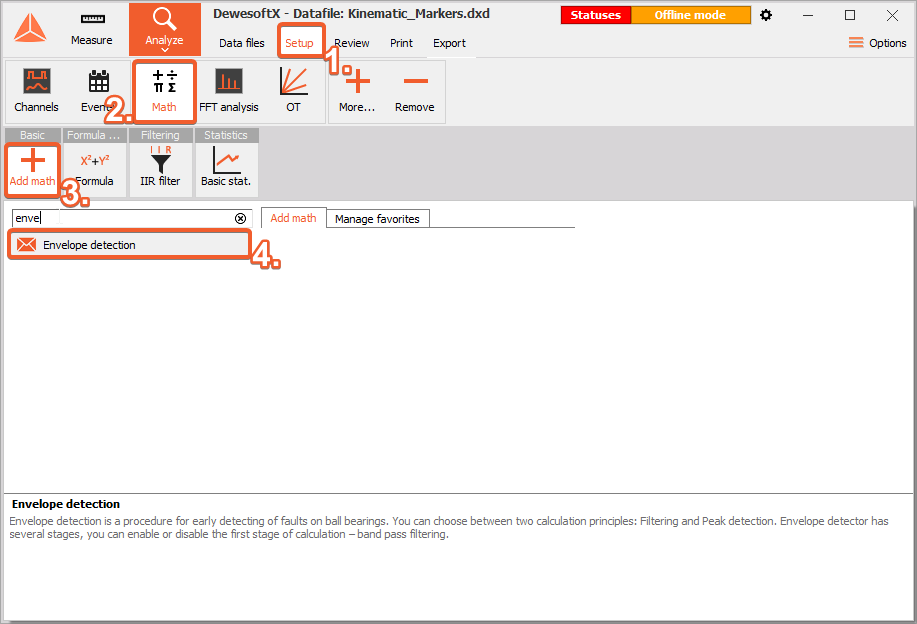Add a Formula math channel
Viewport: 917px width, 624px height.
pyautogui.click(x=95, y=168)
